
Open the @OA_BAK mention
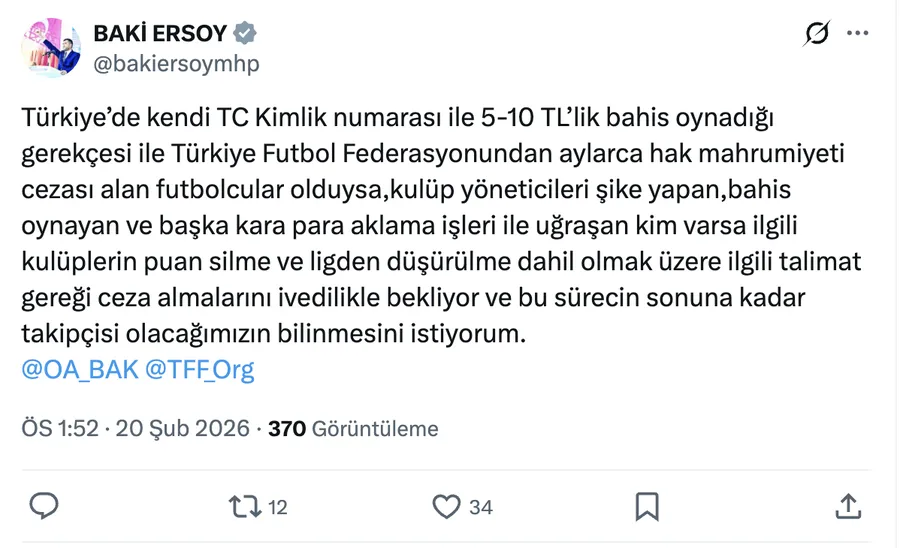point(79,370)
